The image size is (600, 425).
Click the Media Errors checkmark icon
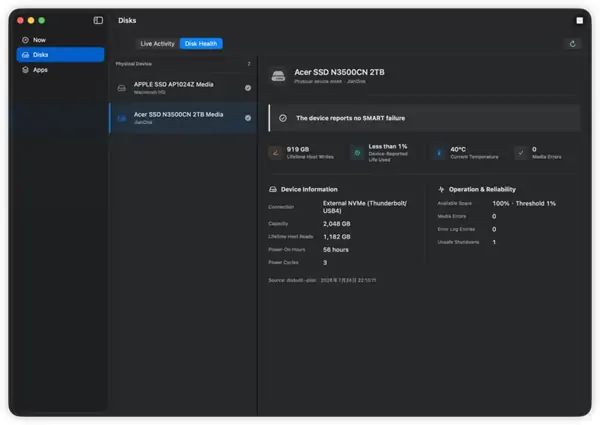point(521,153)
